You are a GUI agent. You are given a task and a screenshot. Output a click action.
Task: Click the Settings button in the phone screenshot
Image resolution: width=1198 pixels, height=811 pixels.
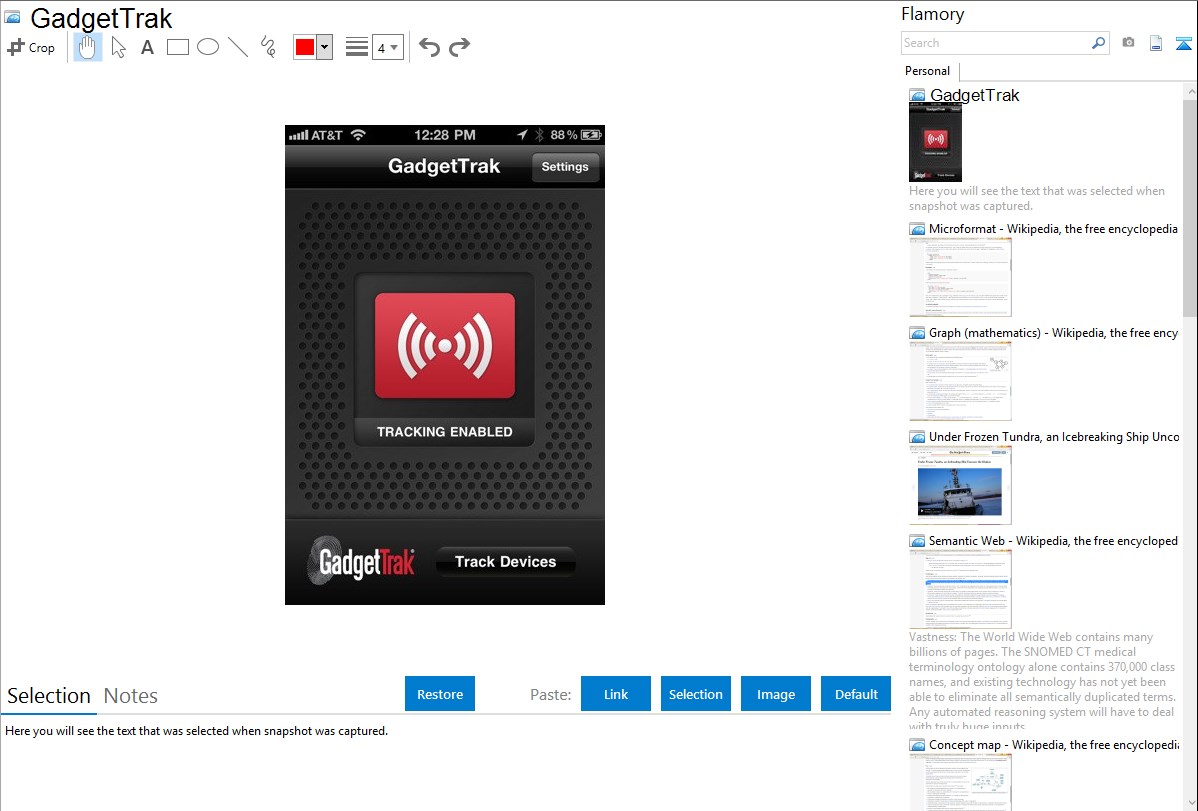[x=565, y=167]
